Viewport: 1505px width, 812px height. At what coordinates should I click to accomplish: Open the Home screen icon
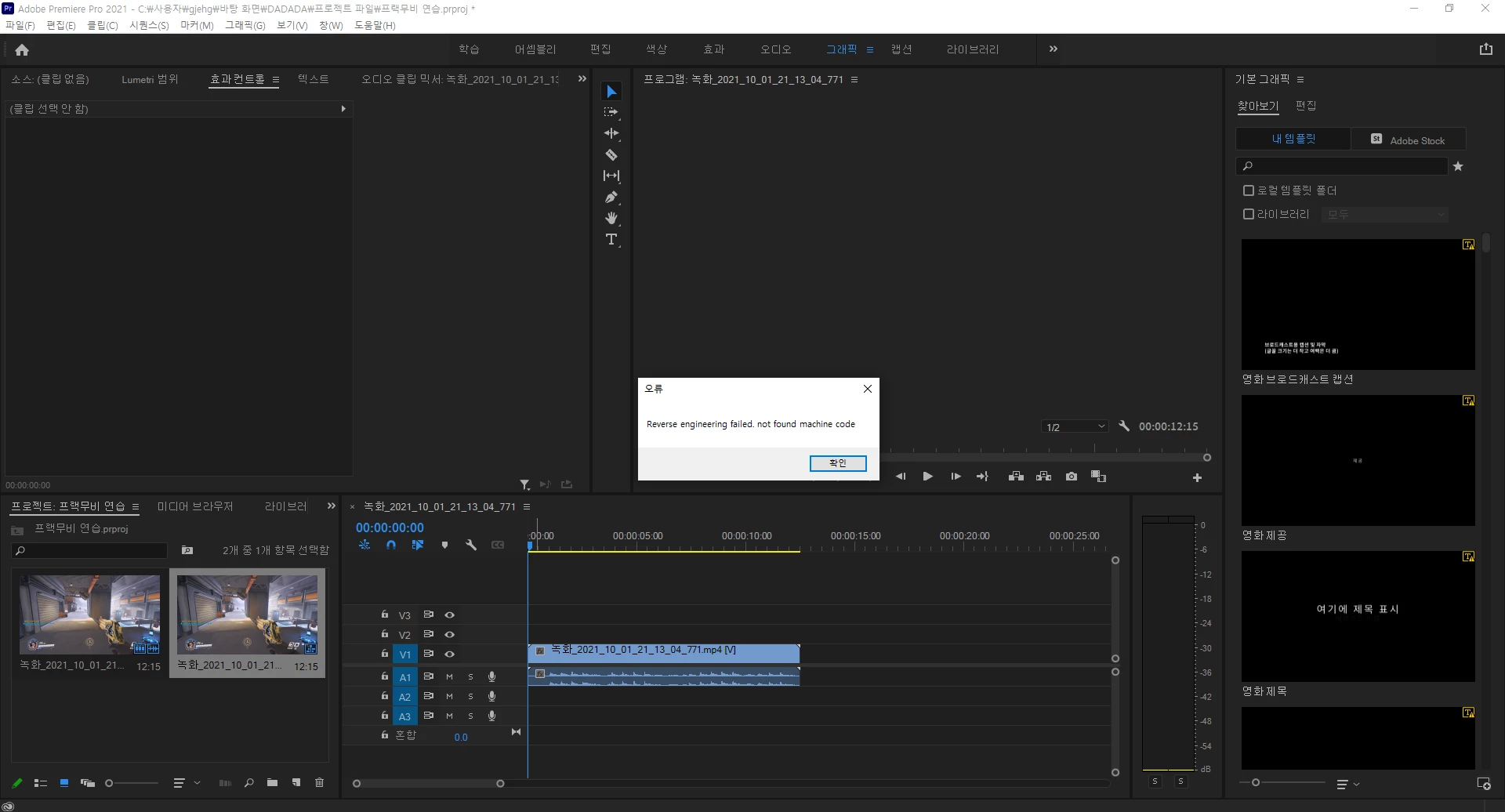click(22, 50)
